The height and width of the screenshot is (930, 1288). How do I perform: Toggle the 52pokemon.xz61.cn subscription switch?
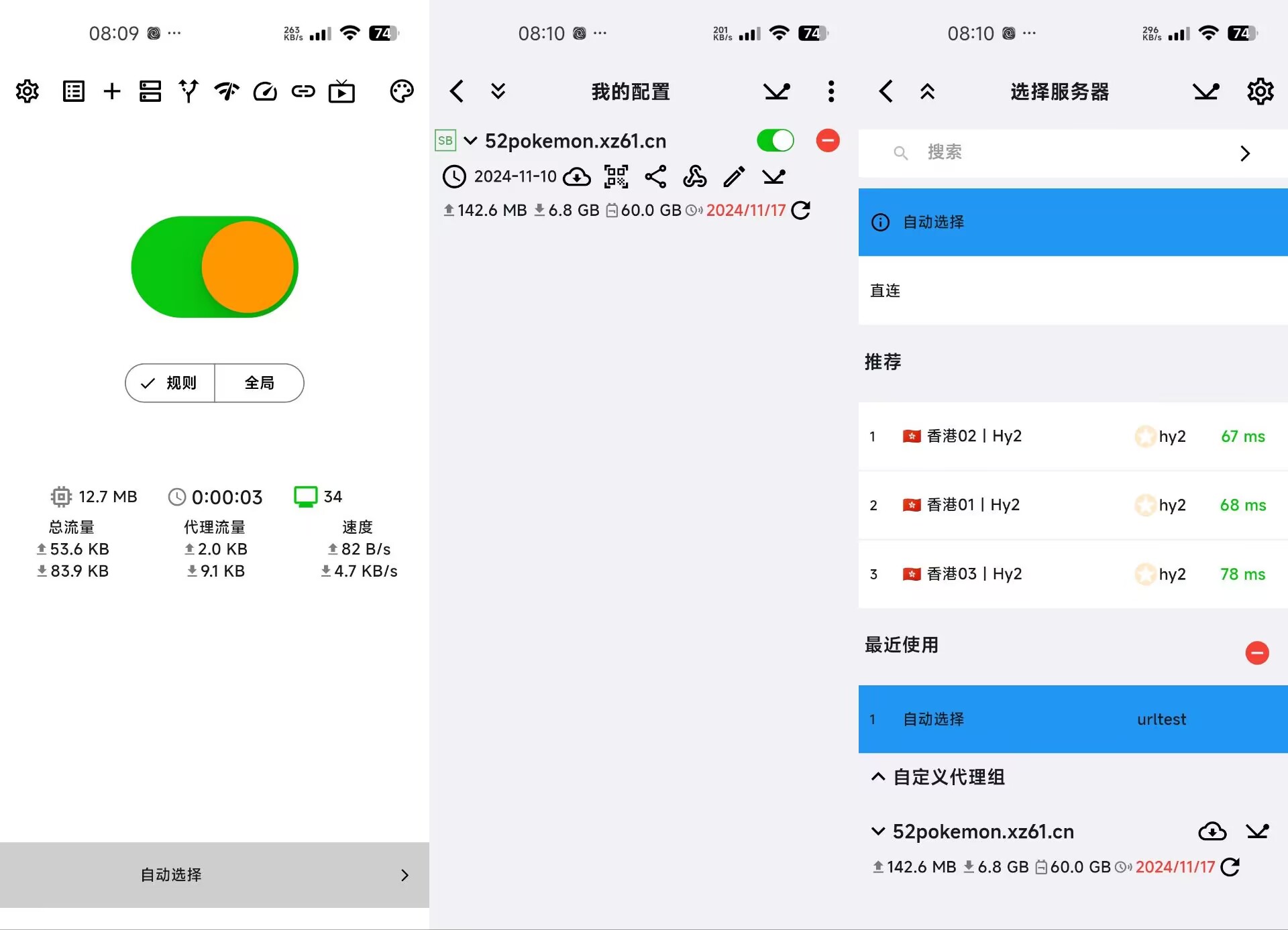(775, 140)
